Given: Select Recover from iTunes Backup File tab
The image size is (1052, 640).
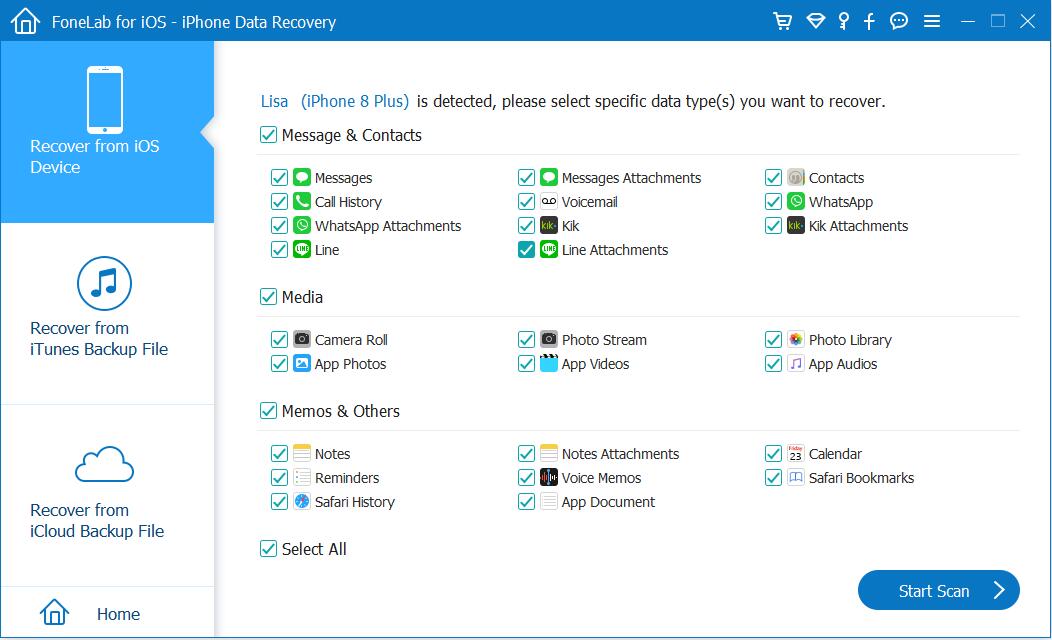Looking at the screenshot, I should click(x=107, y=313).
